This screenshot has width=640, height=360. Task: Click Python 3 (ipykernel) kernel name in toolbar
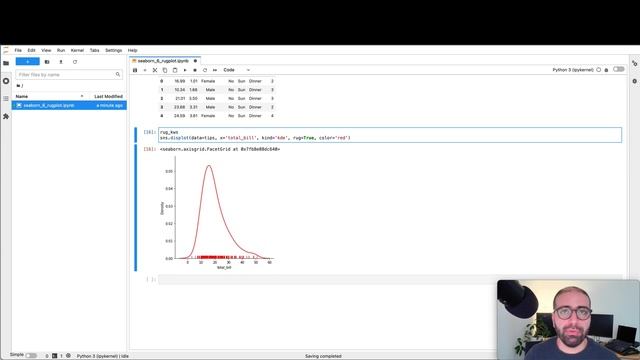[573, 70]
